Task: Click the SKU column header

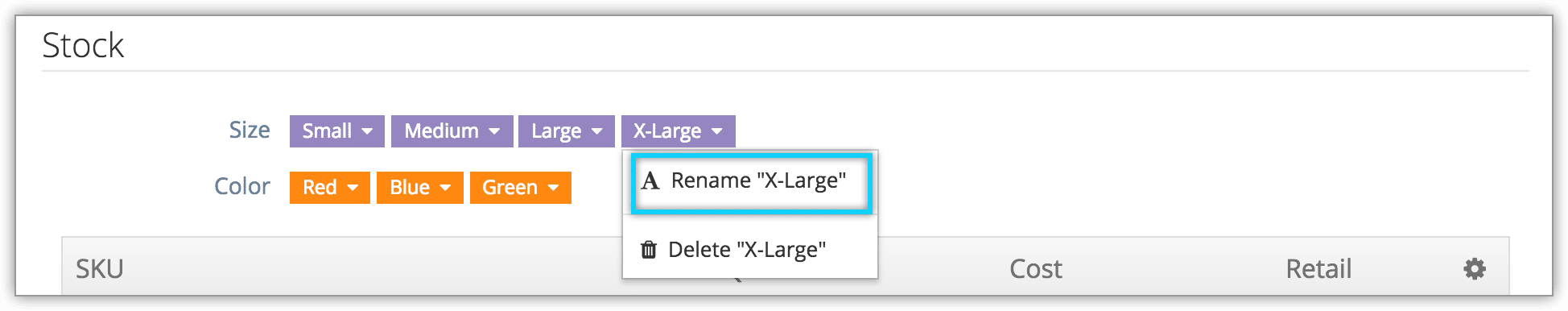Action: pyautogui.click(x=100, y=269)
